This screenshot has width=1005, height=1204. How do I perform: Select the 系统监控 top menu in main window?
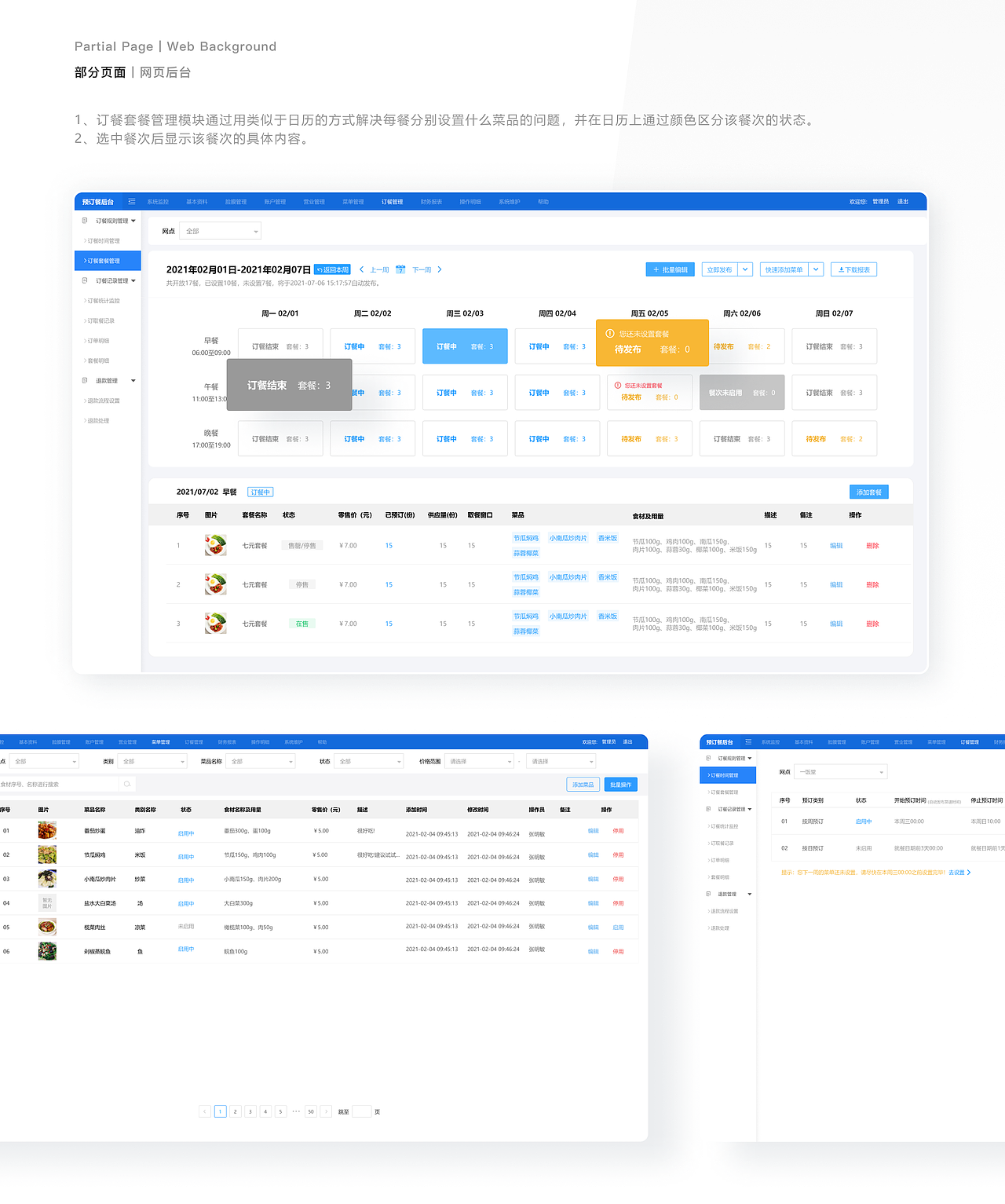[x=158, y=202]
